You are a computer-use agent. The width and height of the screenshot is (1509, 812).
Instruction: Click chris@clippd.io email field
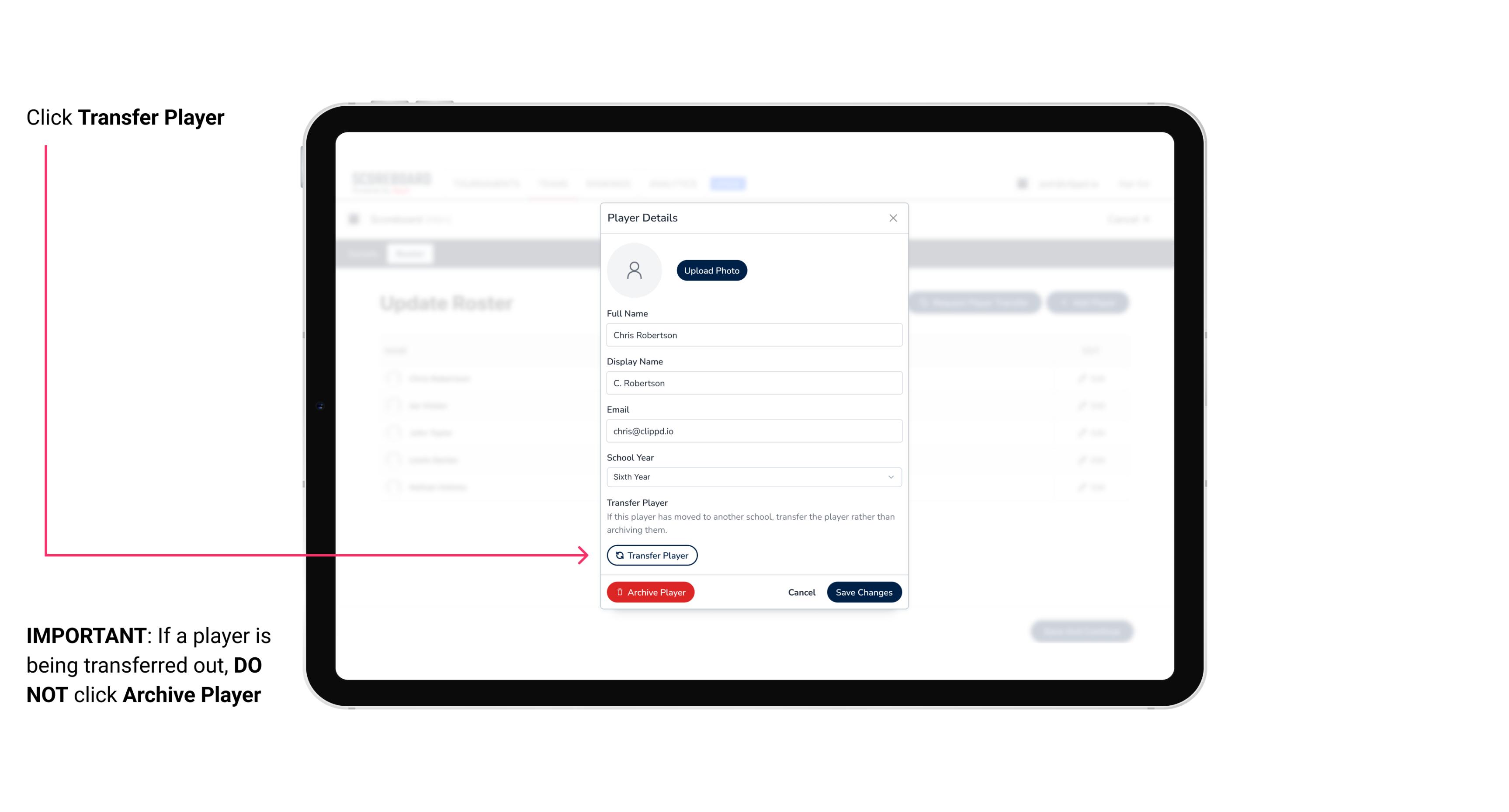pos(754,430)
